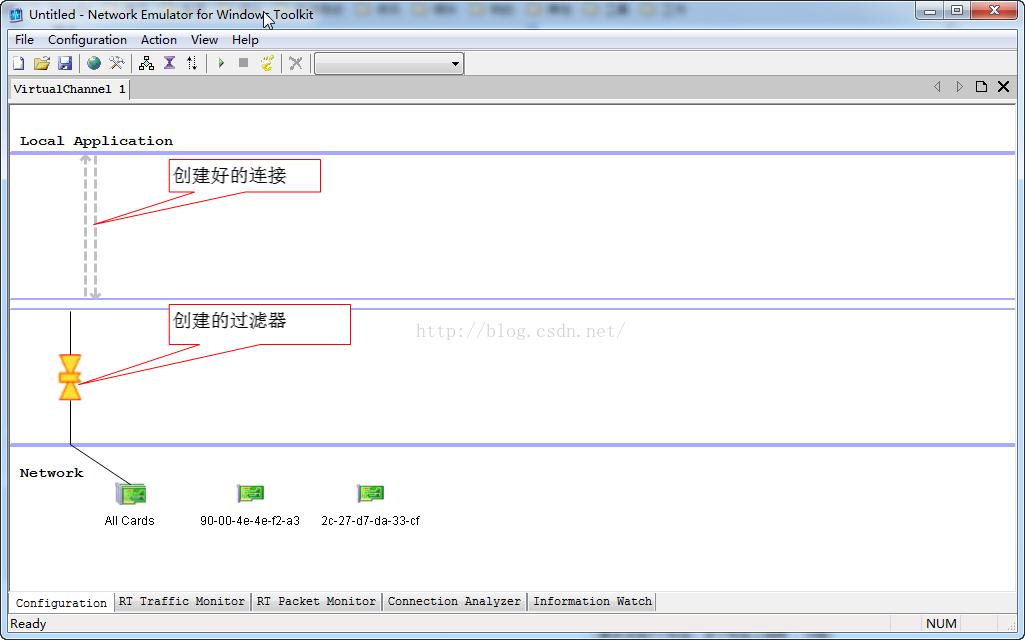Click the NUM indicator in status bar
Image resolution: width=1025 pixels, height=640 pixels.
click(x=941, y=624)
